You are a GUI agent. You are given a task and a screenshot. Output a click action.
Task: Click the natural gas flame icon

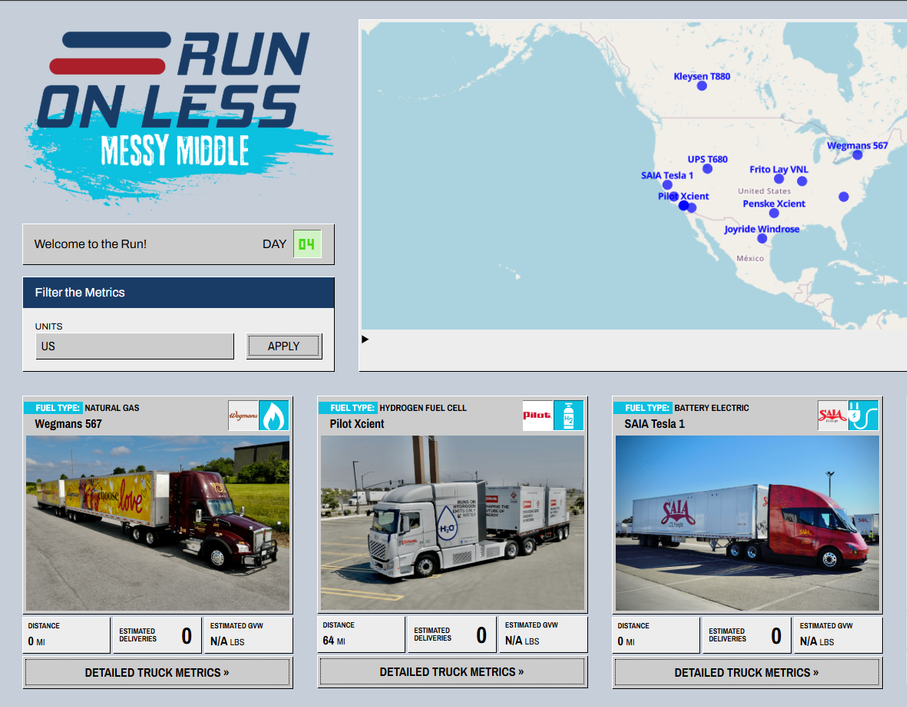pyautogui.click(x=274, y=415)
